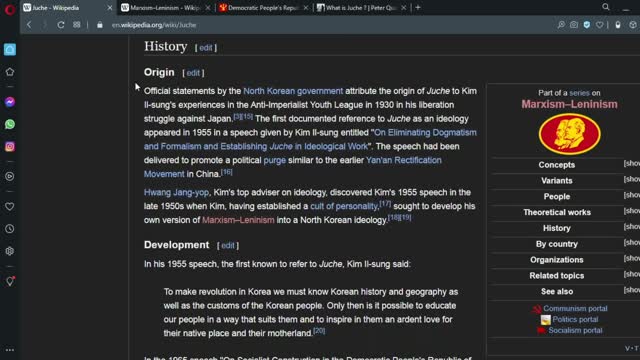This screenshot has width=640, height=360.
Task: Edit the History section
Action: click(x=206, y=48)
